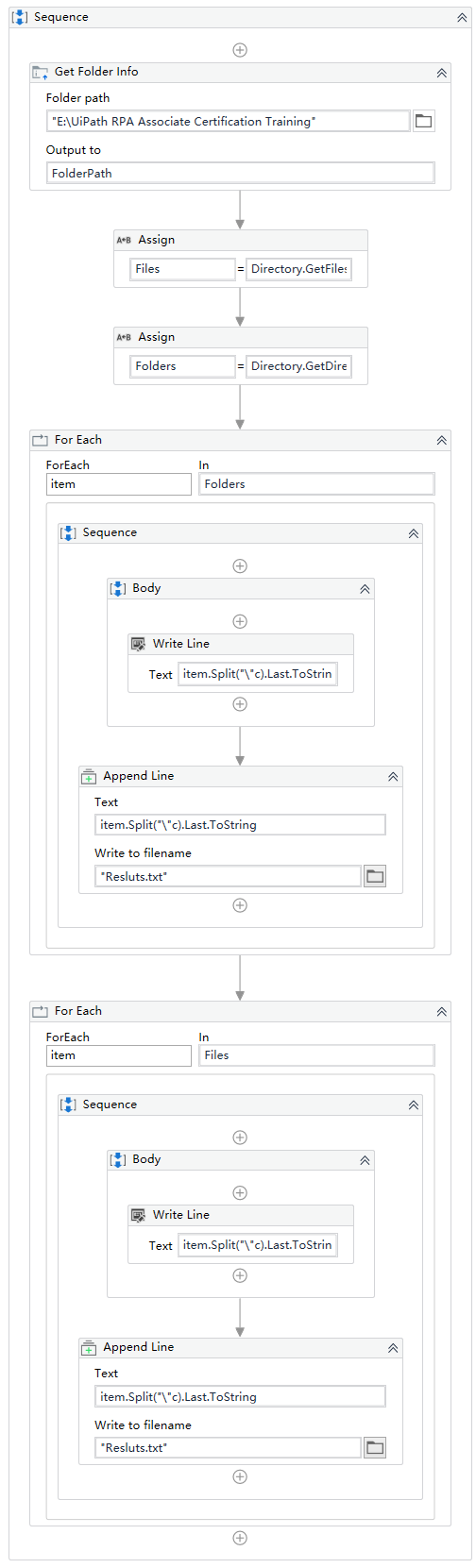
Task: Click first Append Line activity icon
Action: pos(89,776)
